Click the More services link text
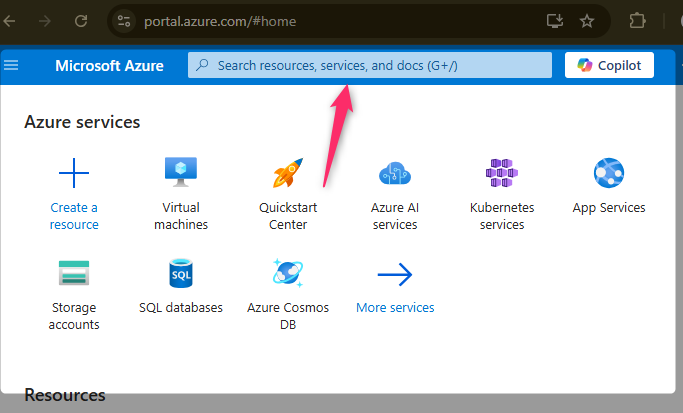Image resolution: width=683 pixels, height=413 pixels. tap(395, 308)
